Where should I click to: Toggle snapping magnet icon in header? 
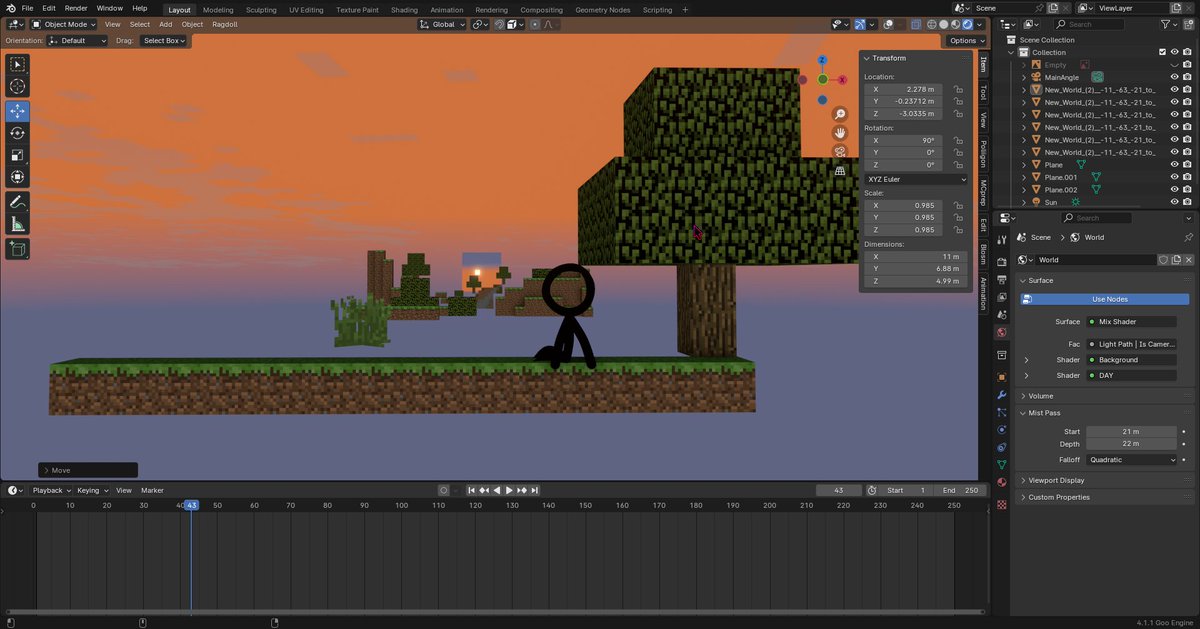pos(499,24)
